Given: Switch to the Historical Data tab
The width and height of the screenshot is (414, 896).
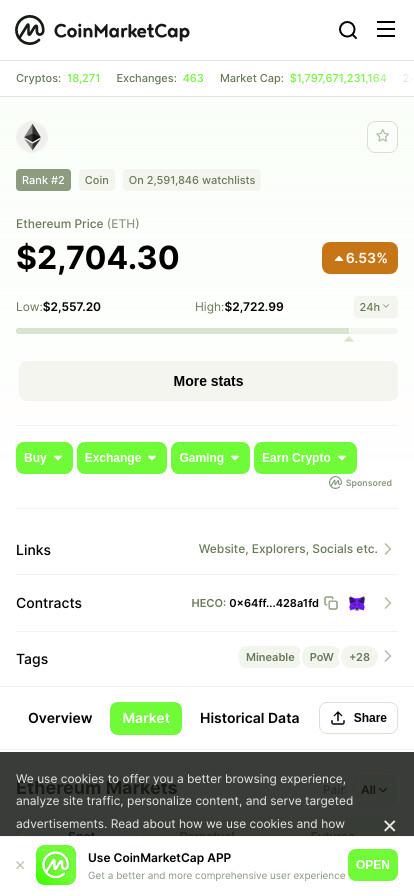Looking at the screenshot, I should pyautogui.click(x=249, y=718).
